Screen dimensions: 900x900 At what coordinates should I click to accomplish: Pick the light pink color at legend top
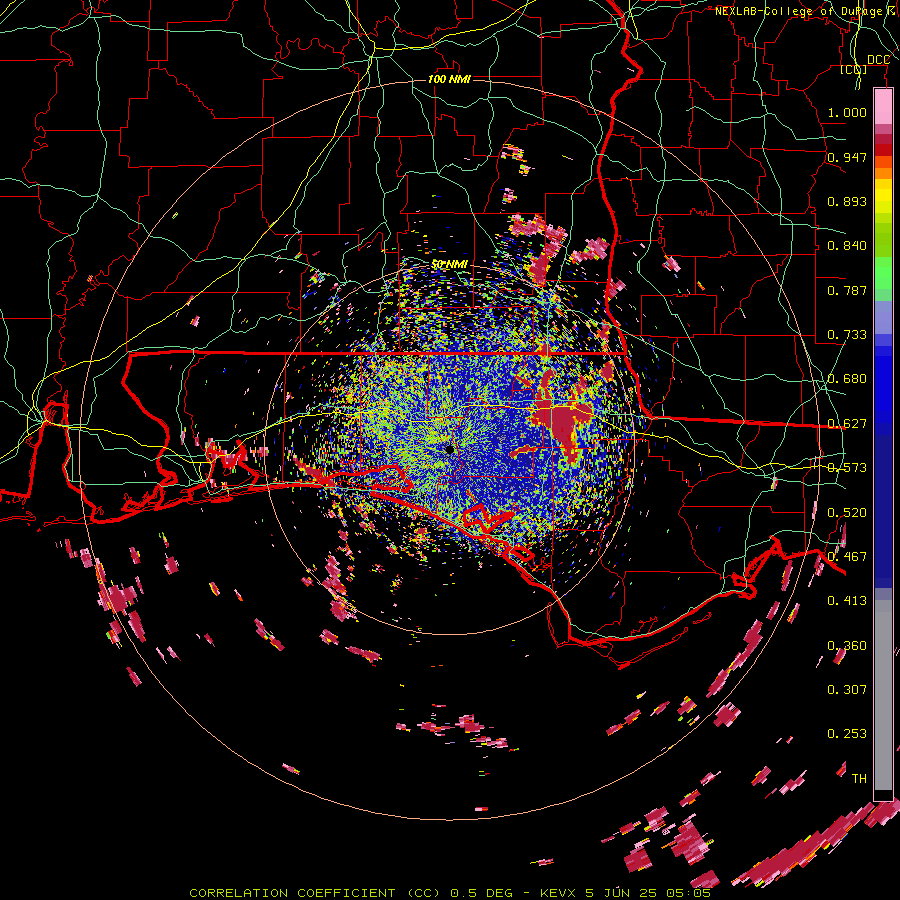(x=883, y=107)
